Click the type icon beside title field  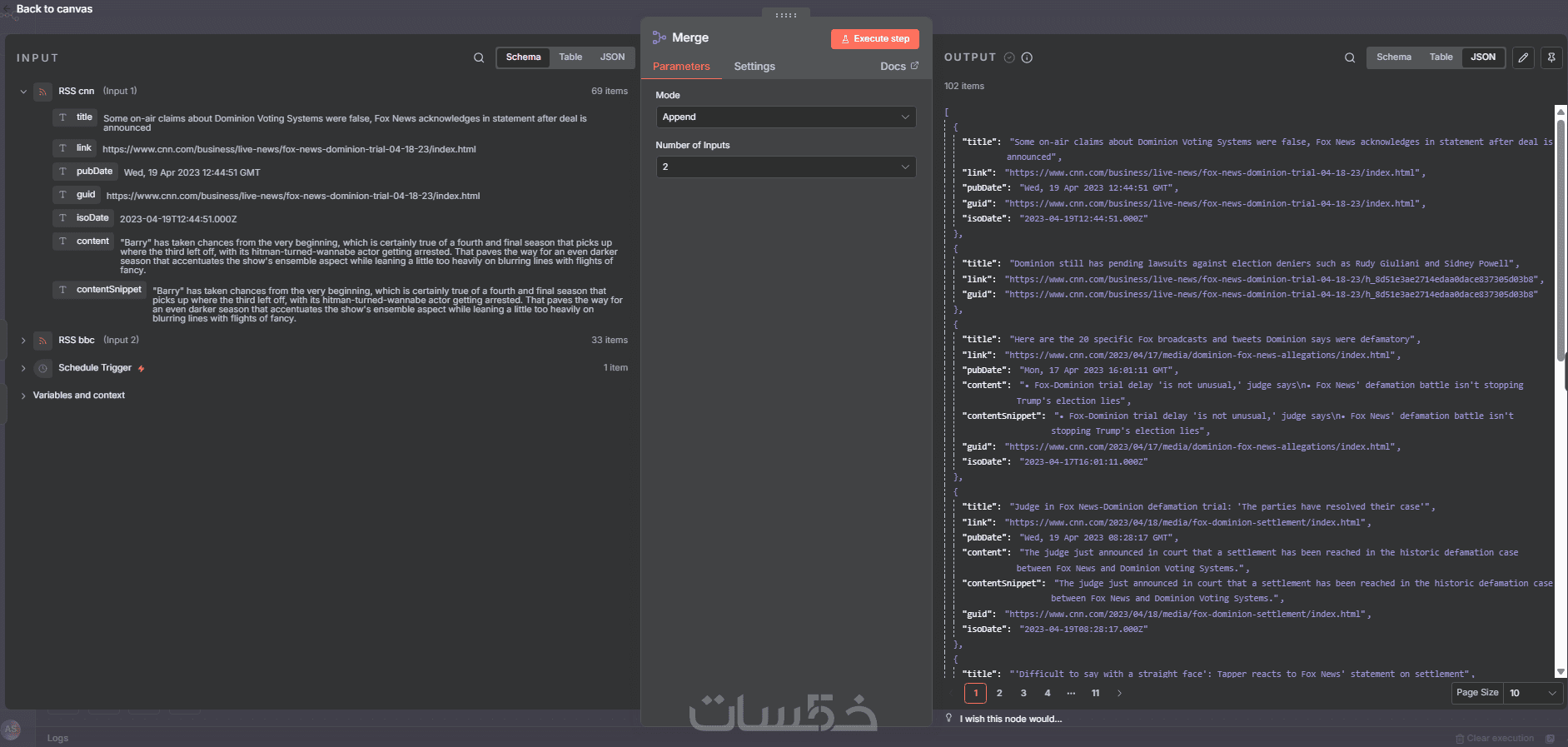(x=62, y=117)
